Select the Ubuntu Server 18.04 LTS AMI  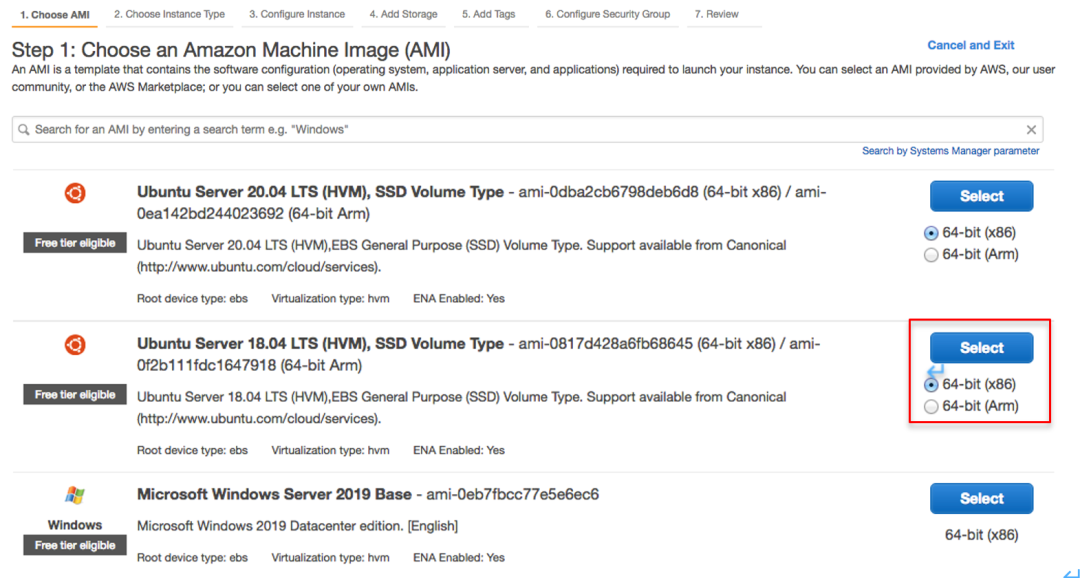(982, 348)
